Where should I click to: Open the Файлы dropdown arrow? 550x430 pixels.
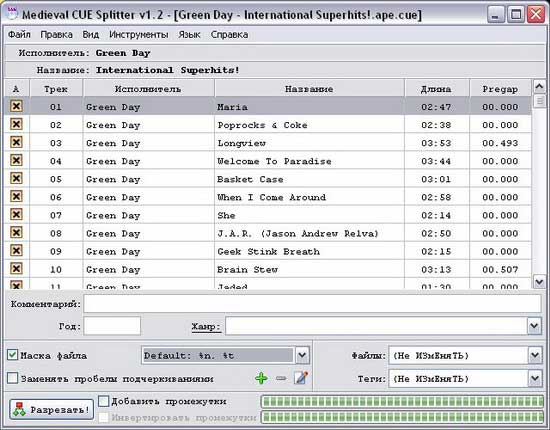click(x=535, y=355)
